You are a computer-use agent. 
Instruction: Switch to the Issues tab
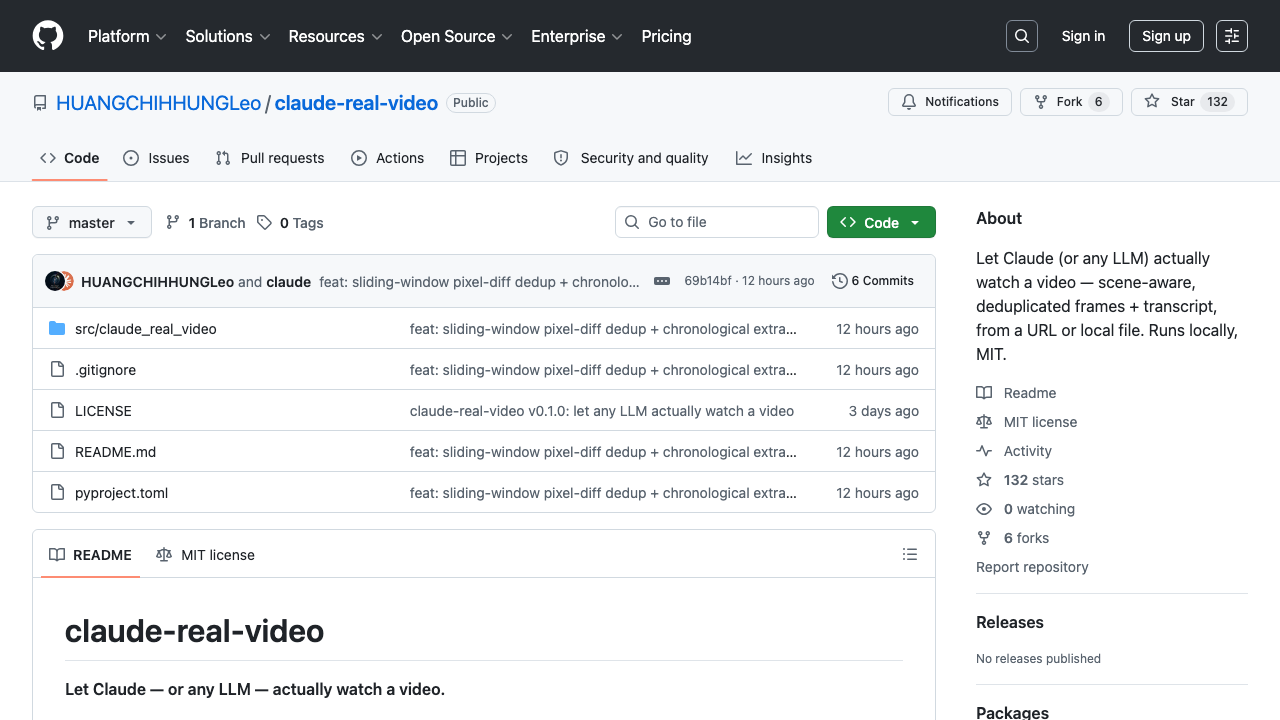(156, 158)
